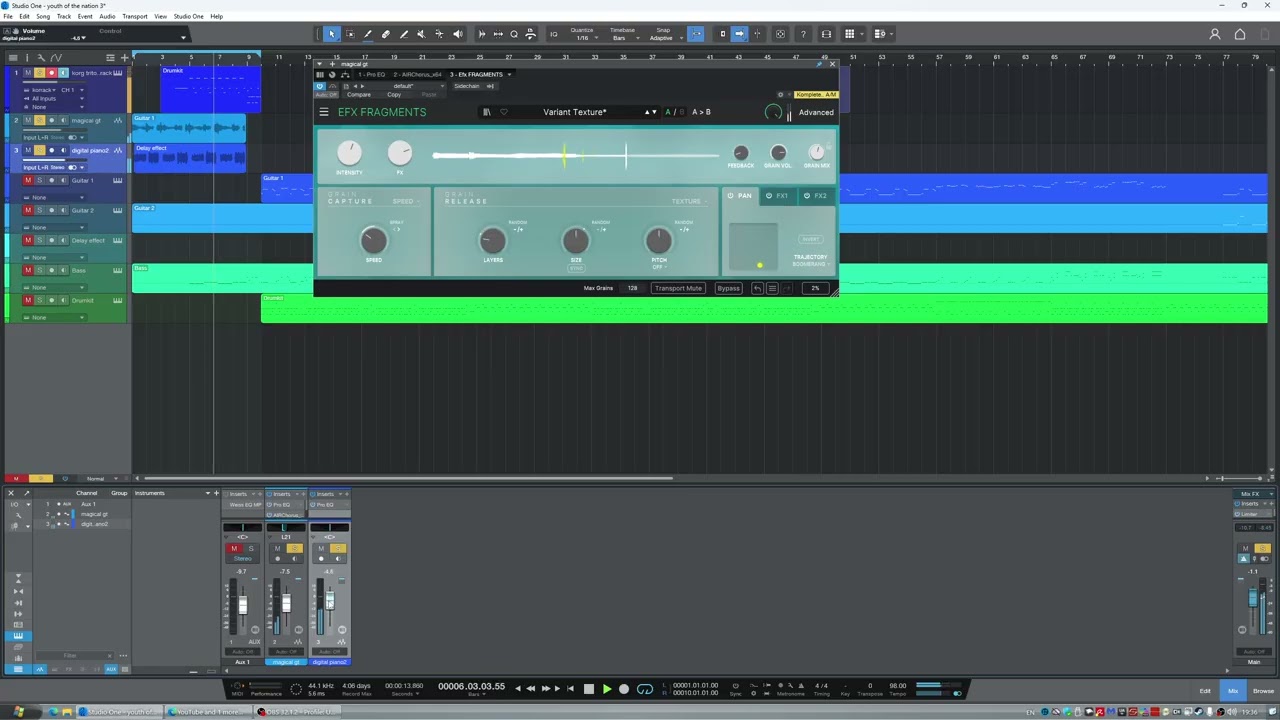The height and width of the screenshot is (720, 1280).
Task: Switch to the 2 - AIRChorus insert tab
Action: 418,74
